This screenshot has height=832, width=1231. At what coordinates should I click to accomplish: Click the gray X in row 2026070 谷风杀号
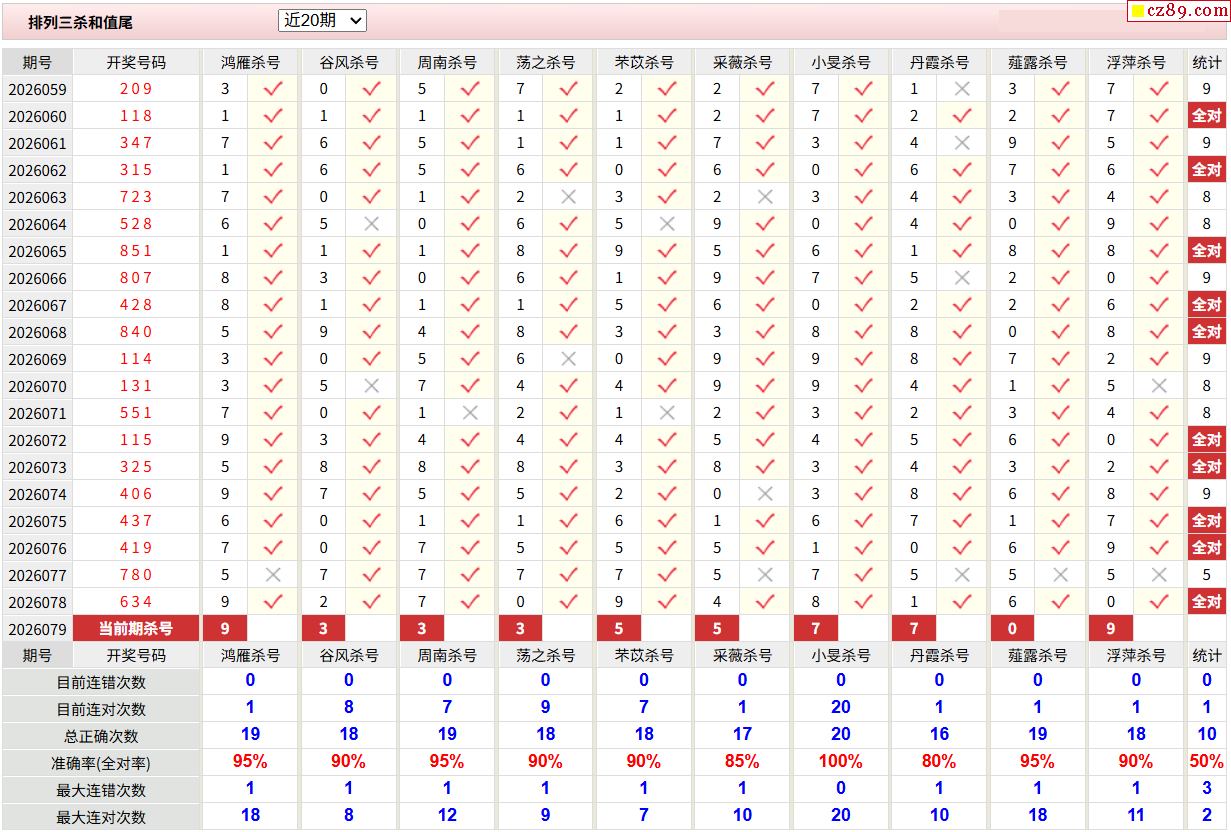tap(372, 386)
